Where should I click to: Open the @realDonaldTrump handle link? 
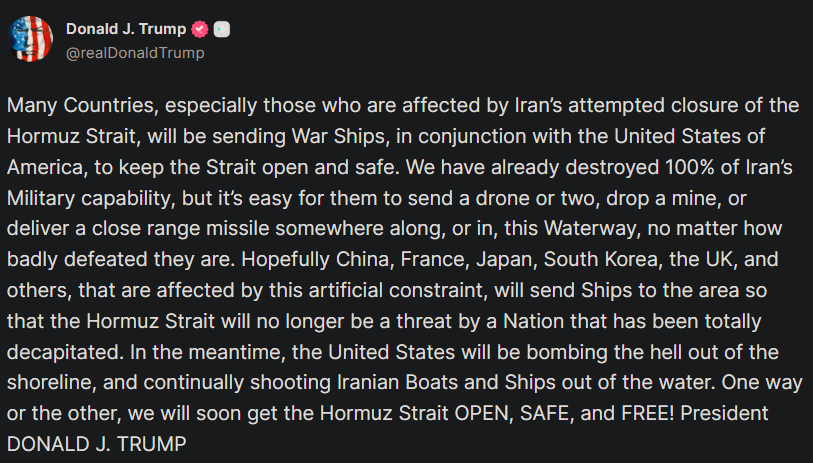[x=135, y=52]
